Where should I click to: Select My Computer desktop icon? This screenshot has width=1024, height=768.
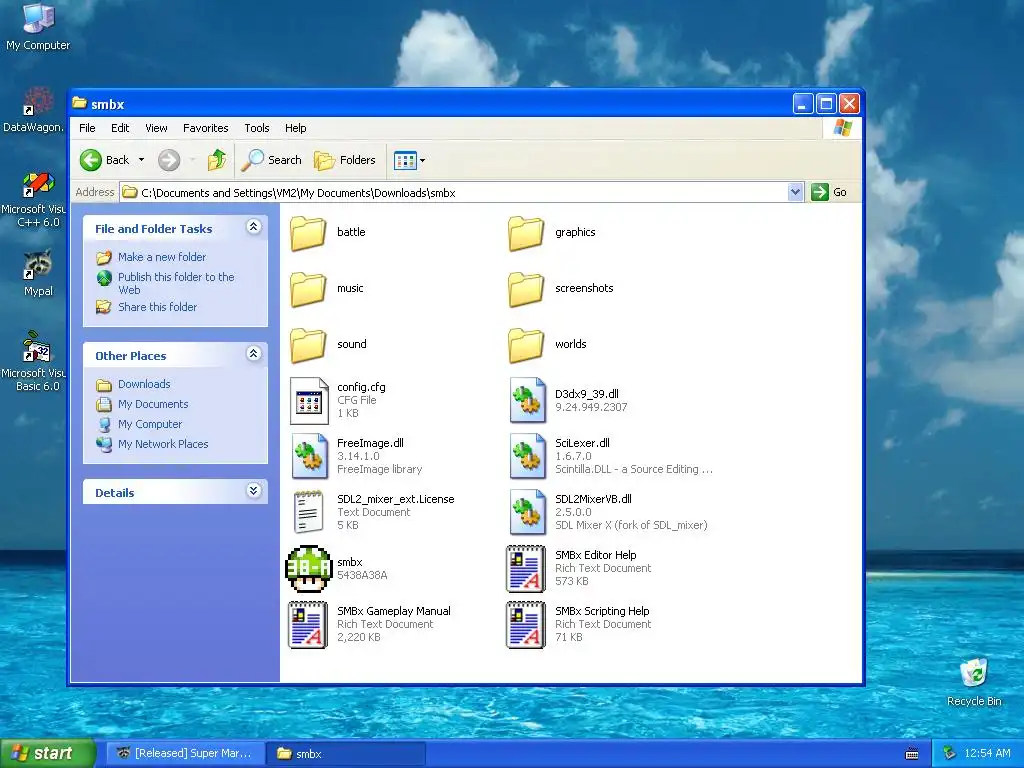pyautogui.click(x=38, y=26)
